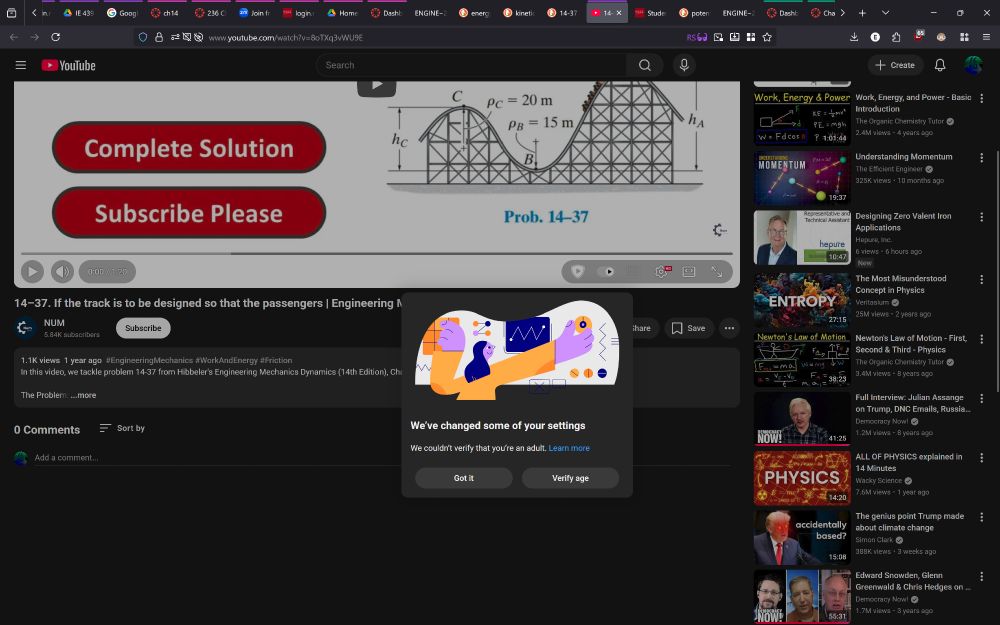Toggle autoplay in the player controls
1000x625 pixels.
click(x=608, y=271)
